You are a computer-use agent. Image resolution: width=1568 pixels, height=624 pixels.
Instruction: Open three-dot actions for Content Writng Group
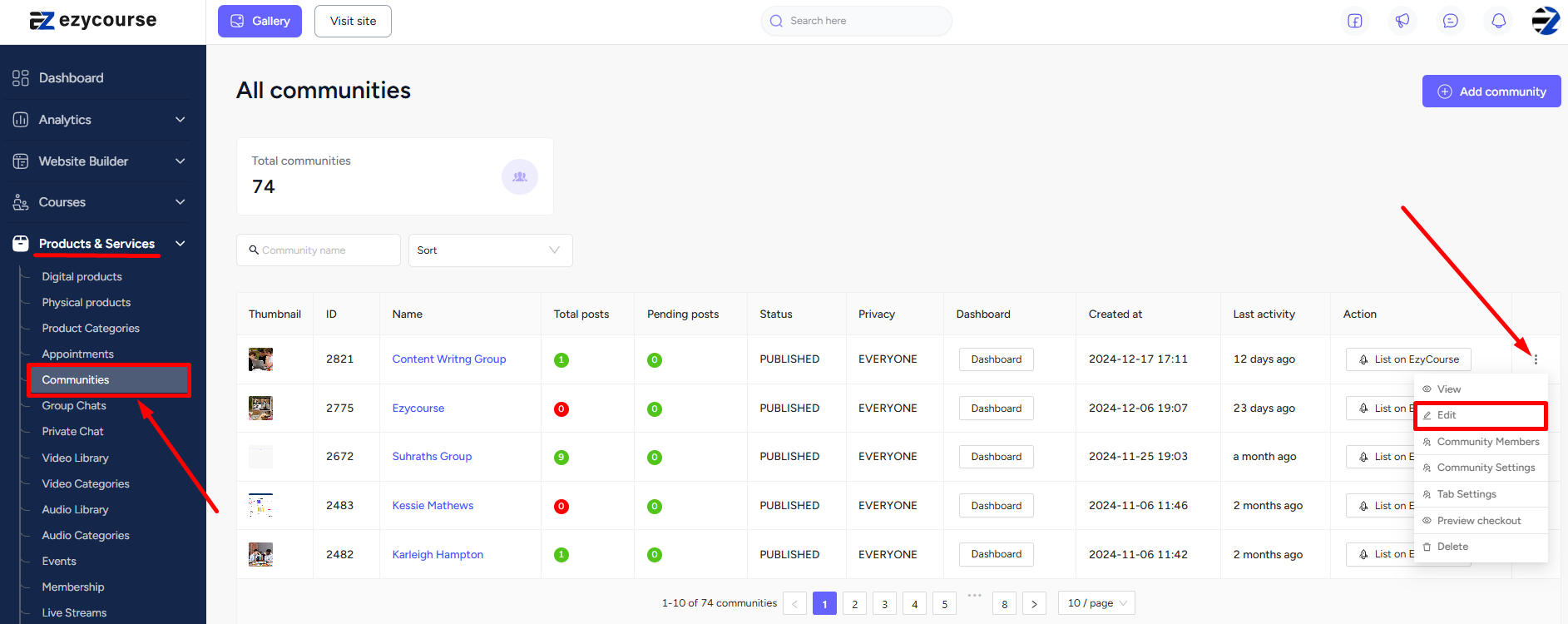point(1536,359)
